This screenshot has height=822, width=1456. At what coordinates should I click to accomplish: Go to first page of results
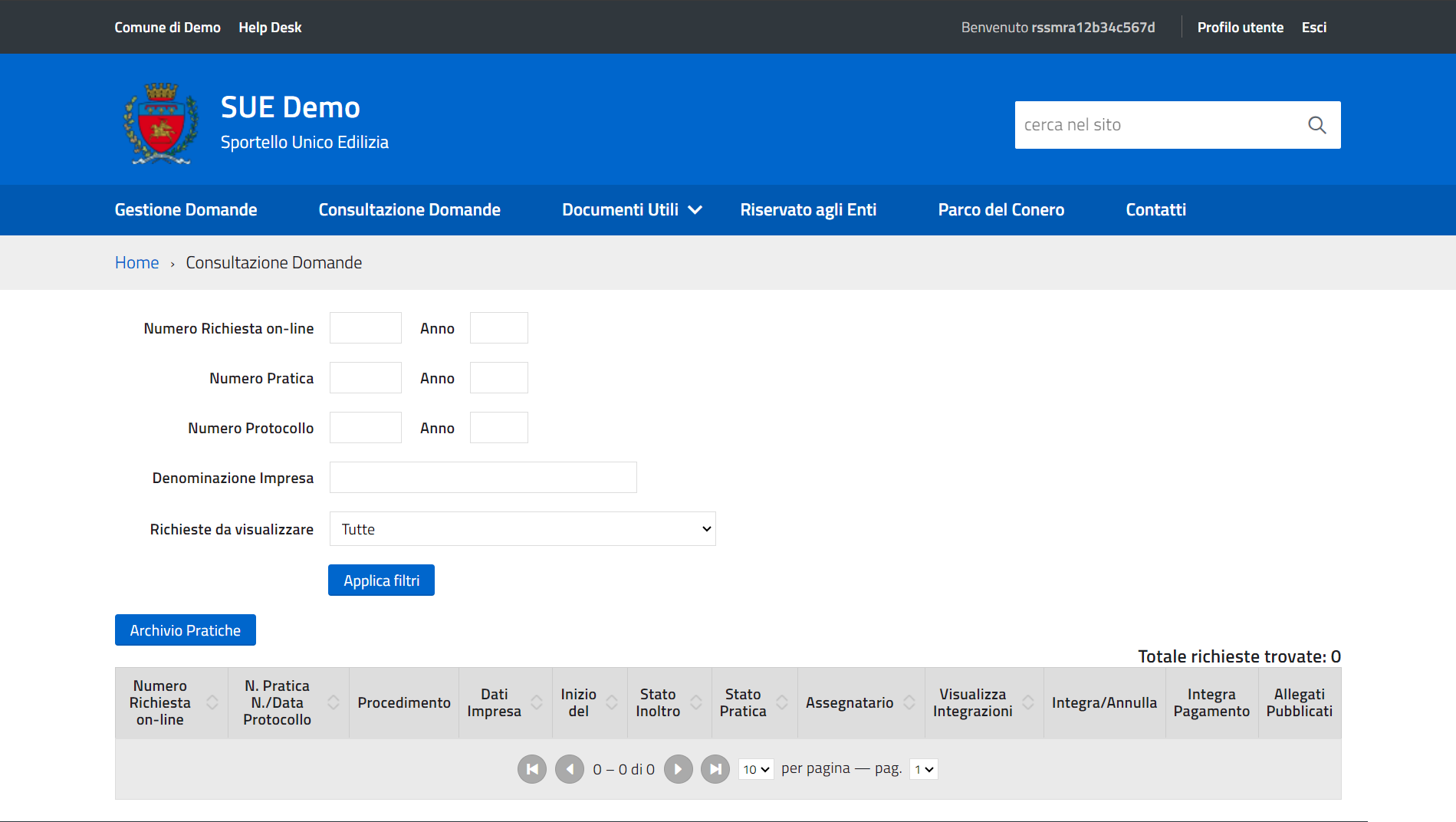pyautogui.click(x=531, y=769)
